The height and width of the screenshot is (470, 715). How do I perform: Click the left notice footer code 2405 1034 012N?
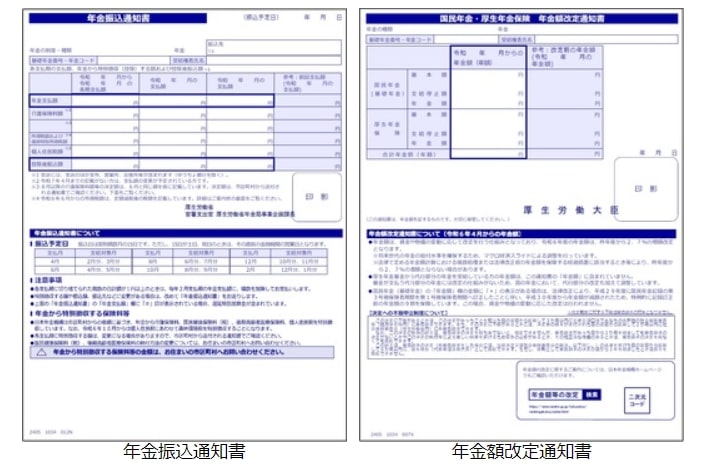[51, 432]
